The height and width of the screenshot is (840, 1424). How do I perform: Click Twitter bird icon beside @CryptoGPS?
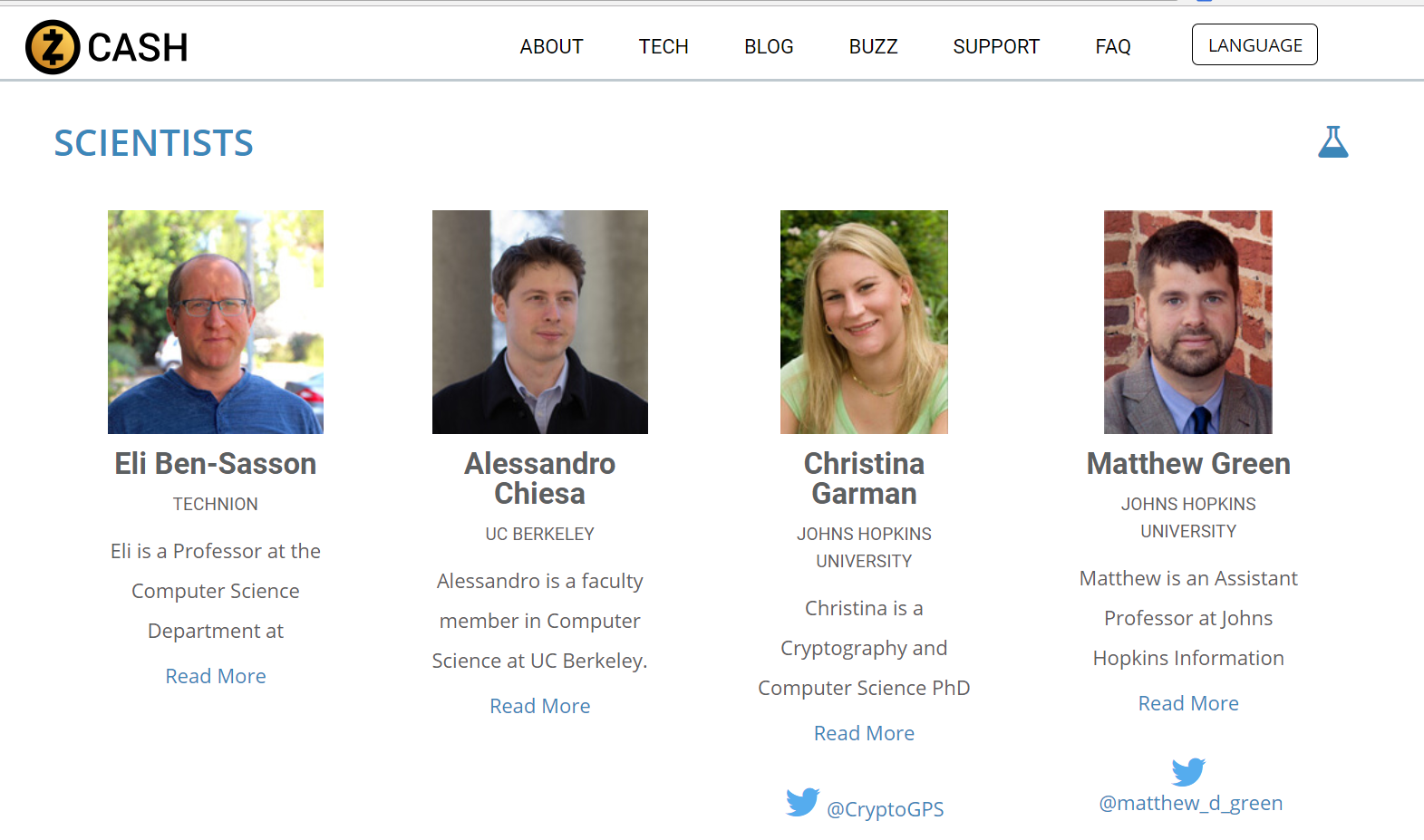point(802,802)
